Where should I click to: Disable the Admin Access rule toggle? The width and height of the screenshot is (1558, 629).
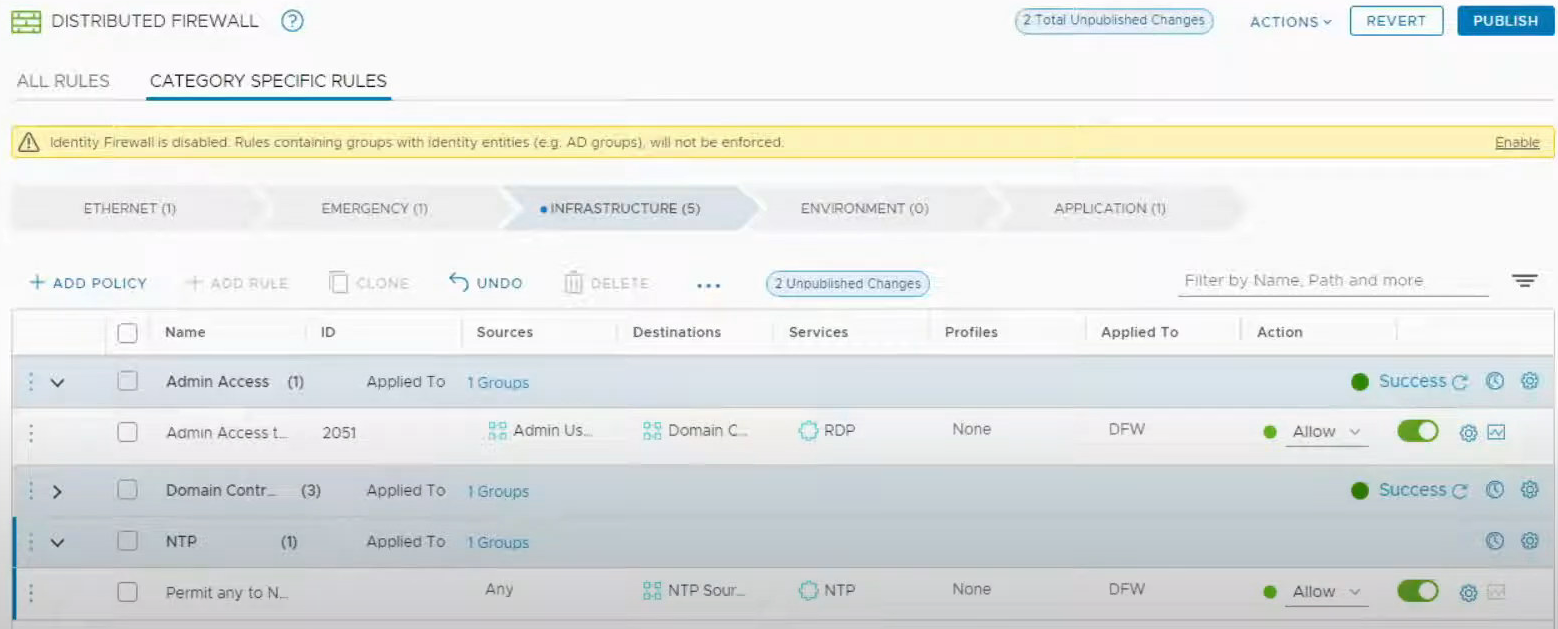1417,431
